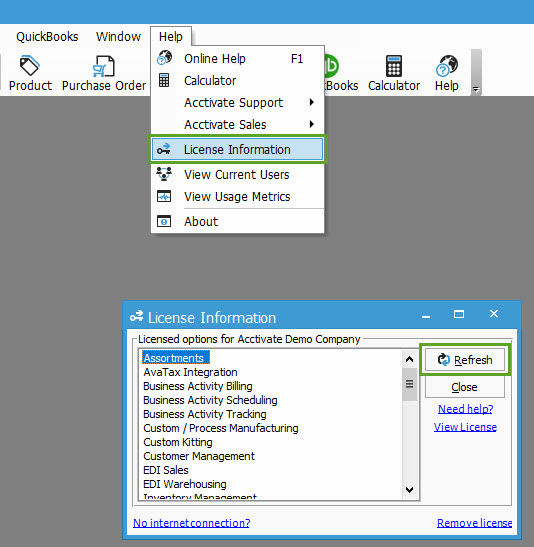Screen dimensions: 534x547
Task: Select EDI Sales in the list
Action: click(x=166, y=470)
